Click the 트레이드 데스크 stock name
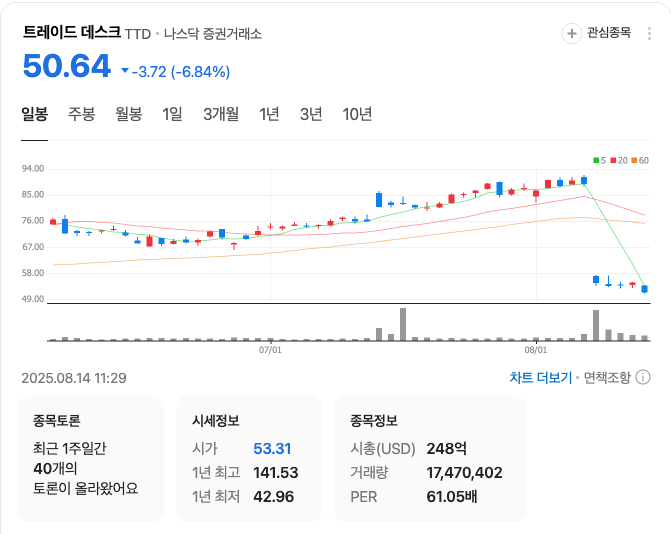The width and height of the screenshot is (671, 534). coord(71,32)
